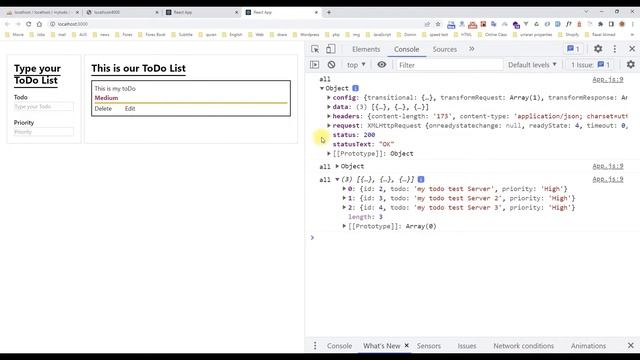Expand array item 0 'my todo test Server'
Image resolution: width=640 pixels, height=360 pixels.
[344, 189]
